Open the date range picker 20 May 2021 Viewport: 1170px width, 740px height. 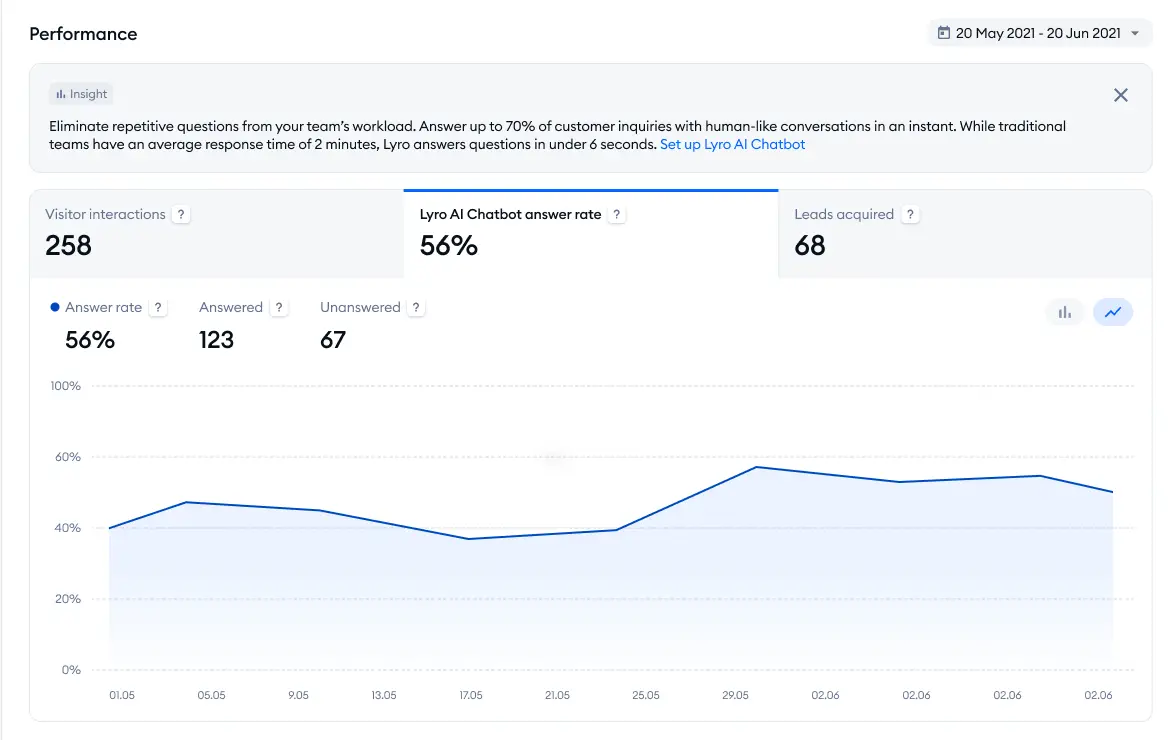[x=1039, y=33]
